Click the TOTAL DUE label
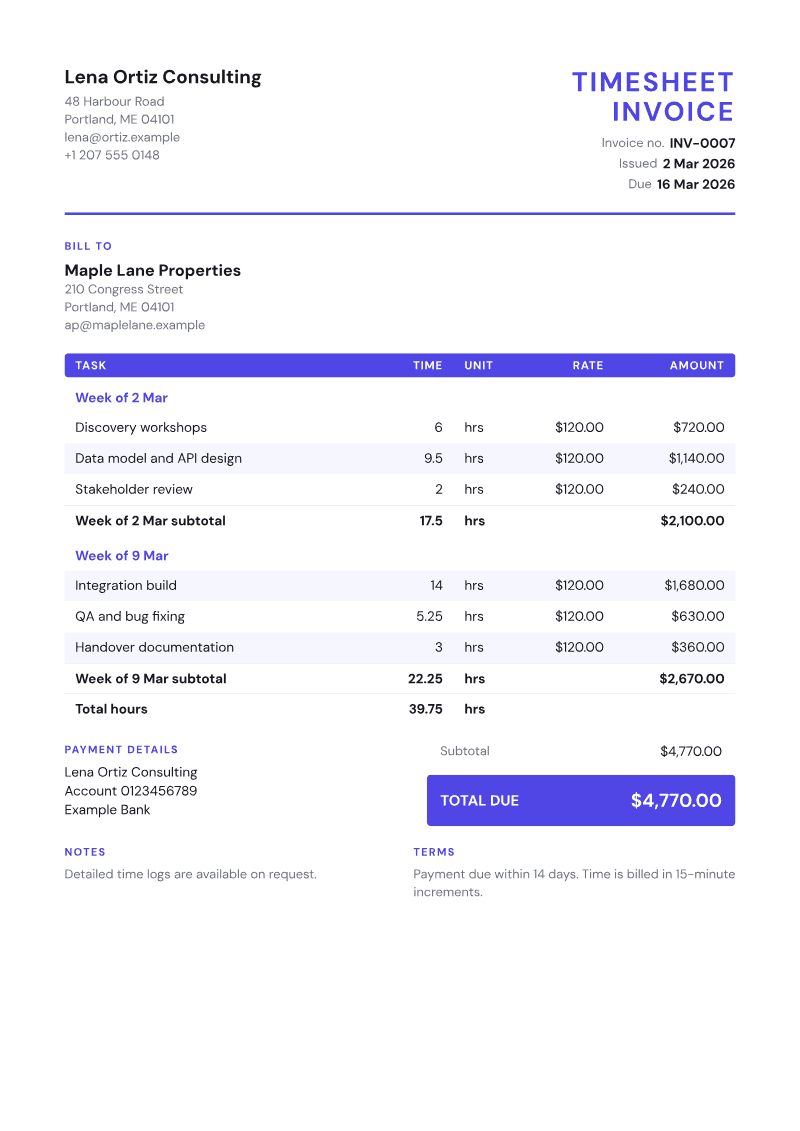 point(480,801)
